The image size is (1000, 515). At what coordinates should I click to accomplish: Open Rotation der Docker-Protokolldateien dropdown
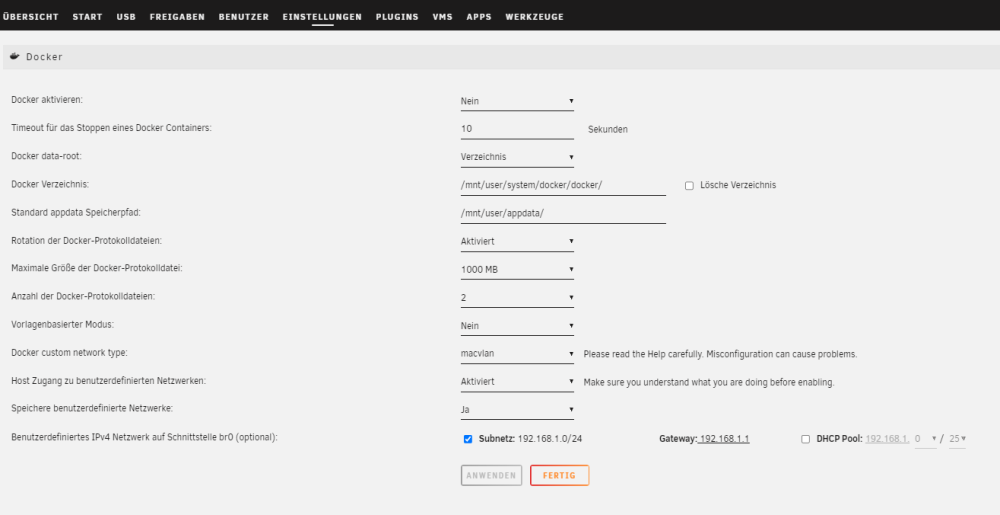pos(517,241)
